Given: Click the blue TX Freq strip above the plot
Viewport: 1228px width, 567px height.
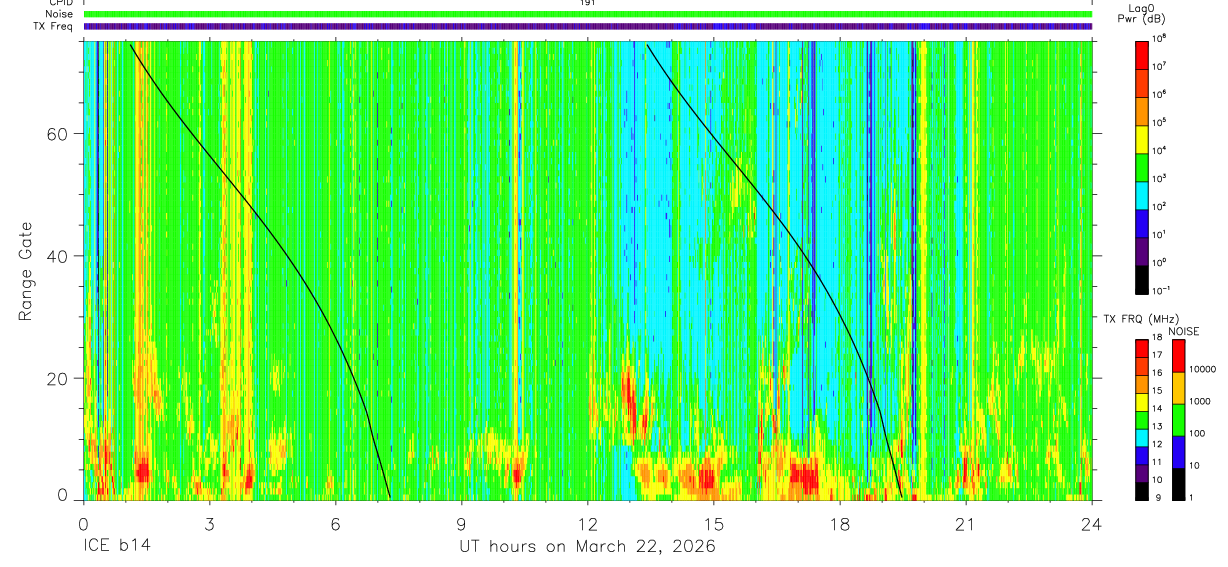Looking at the screenshot, I should 587,27.
